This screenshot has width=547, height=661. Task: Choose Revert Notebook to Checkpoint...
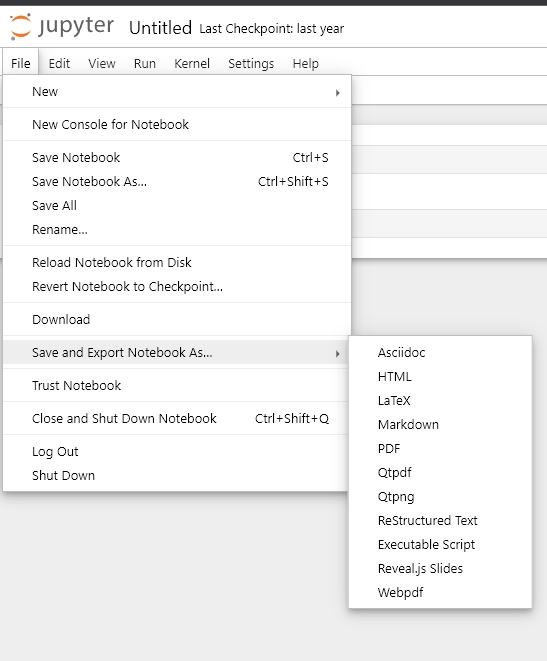177,286
